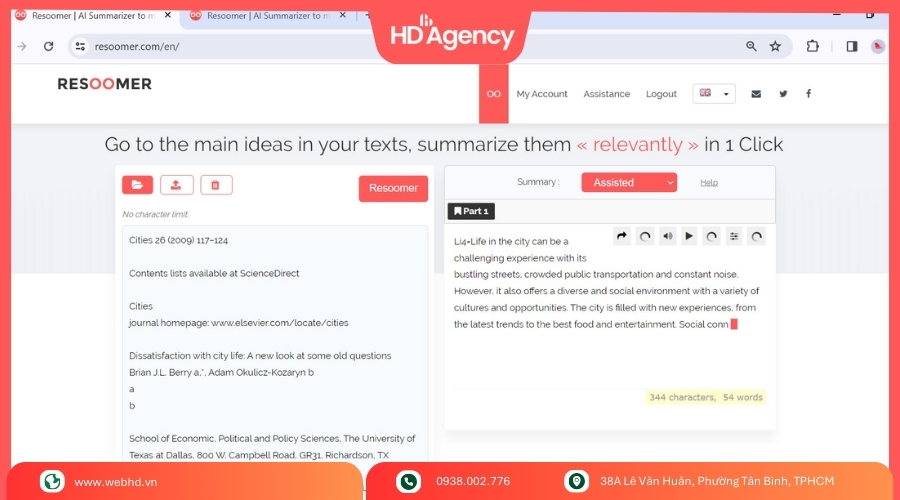Open the sliders settings icon in summary toolbar
The width and height of the screenshot is (900, 500).
pos(734,236)
